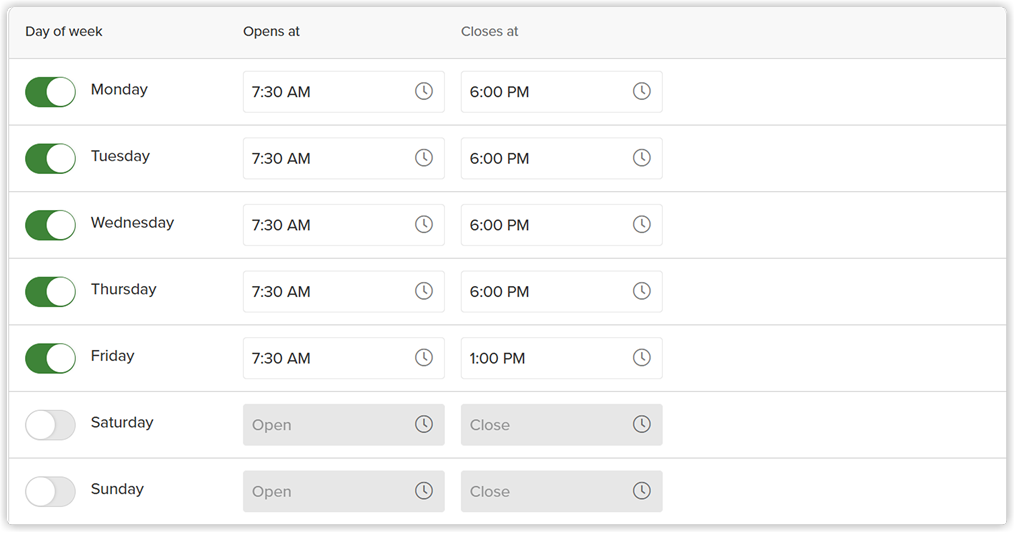Click the Thursday day label
The image size is (1015, 533).
pos(124,289)
